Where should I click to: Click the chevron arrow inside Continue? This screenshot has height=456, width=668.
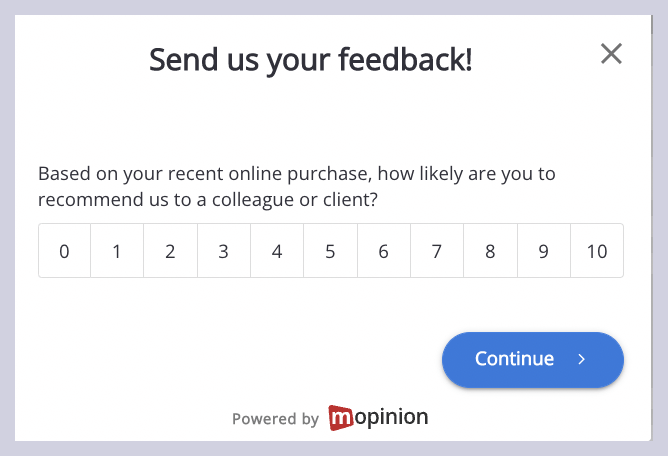pyautogui.click(x=582, y=359)
